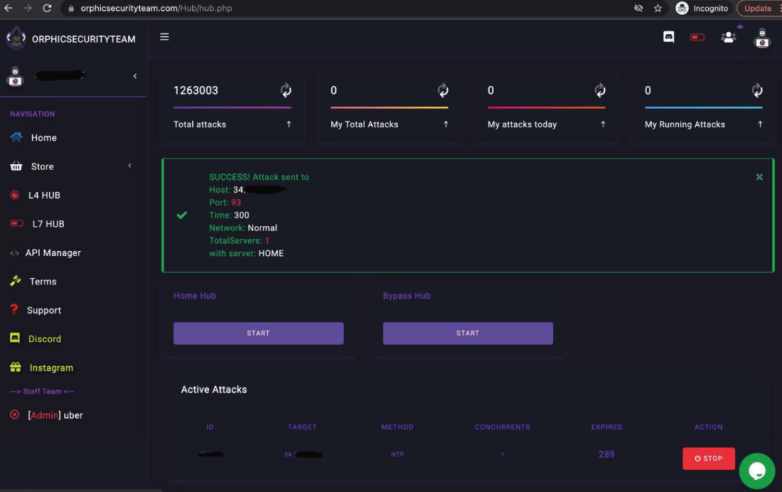Screen dimensions: 782x492
Task: Click the Support link in sidebar
Action: [44, 310]
